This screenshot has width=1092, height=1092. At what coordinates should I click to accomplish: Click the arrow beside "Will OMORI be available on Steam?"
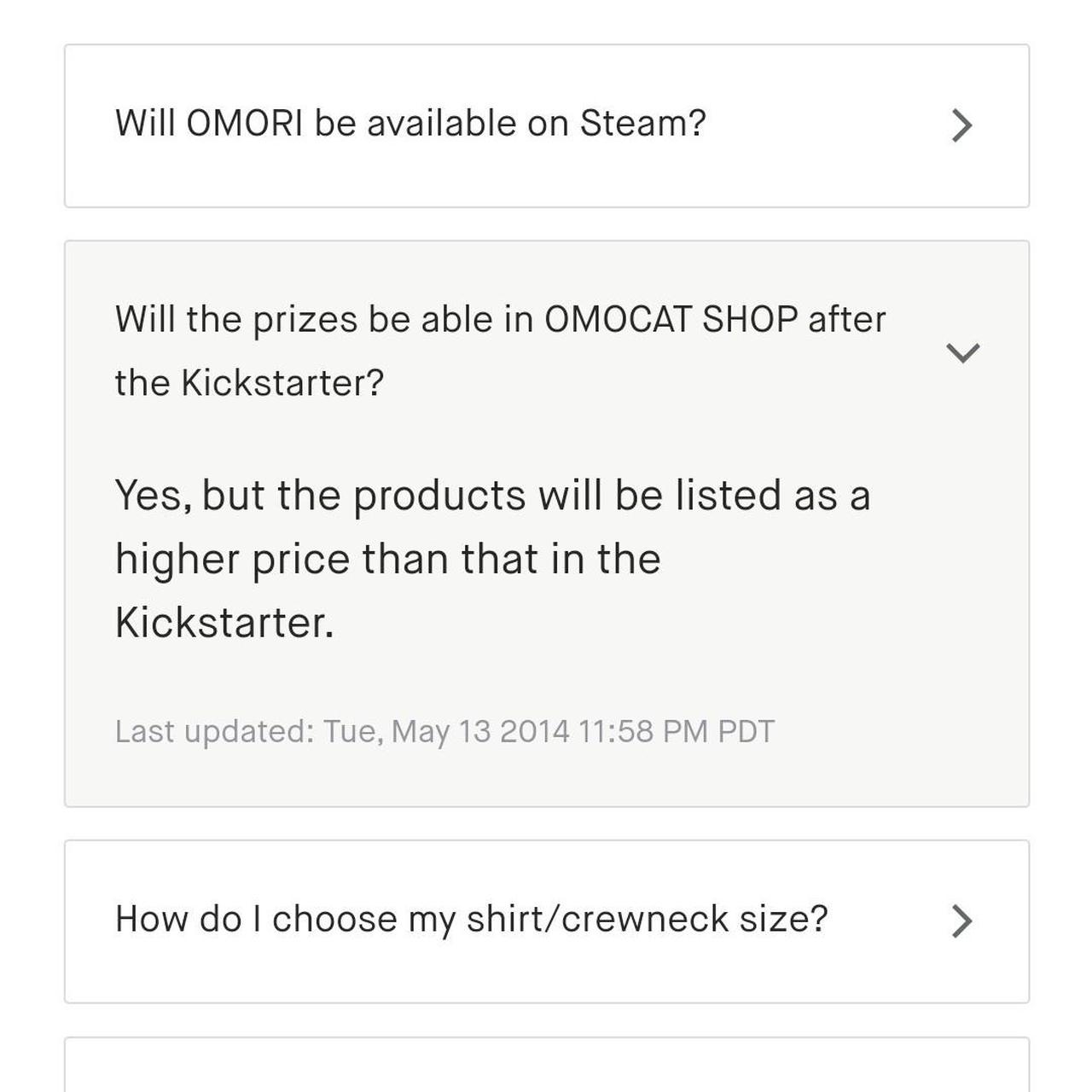[x=963, y=125]
